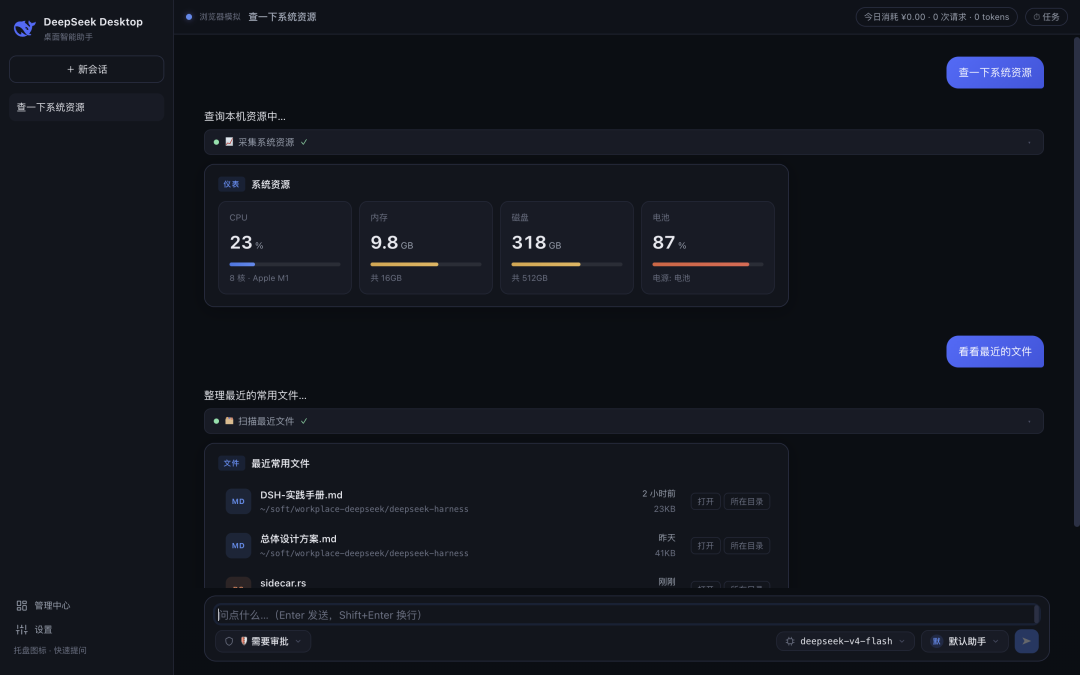Expand the 采集系统资源 tool step row

(623, 142)
